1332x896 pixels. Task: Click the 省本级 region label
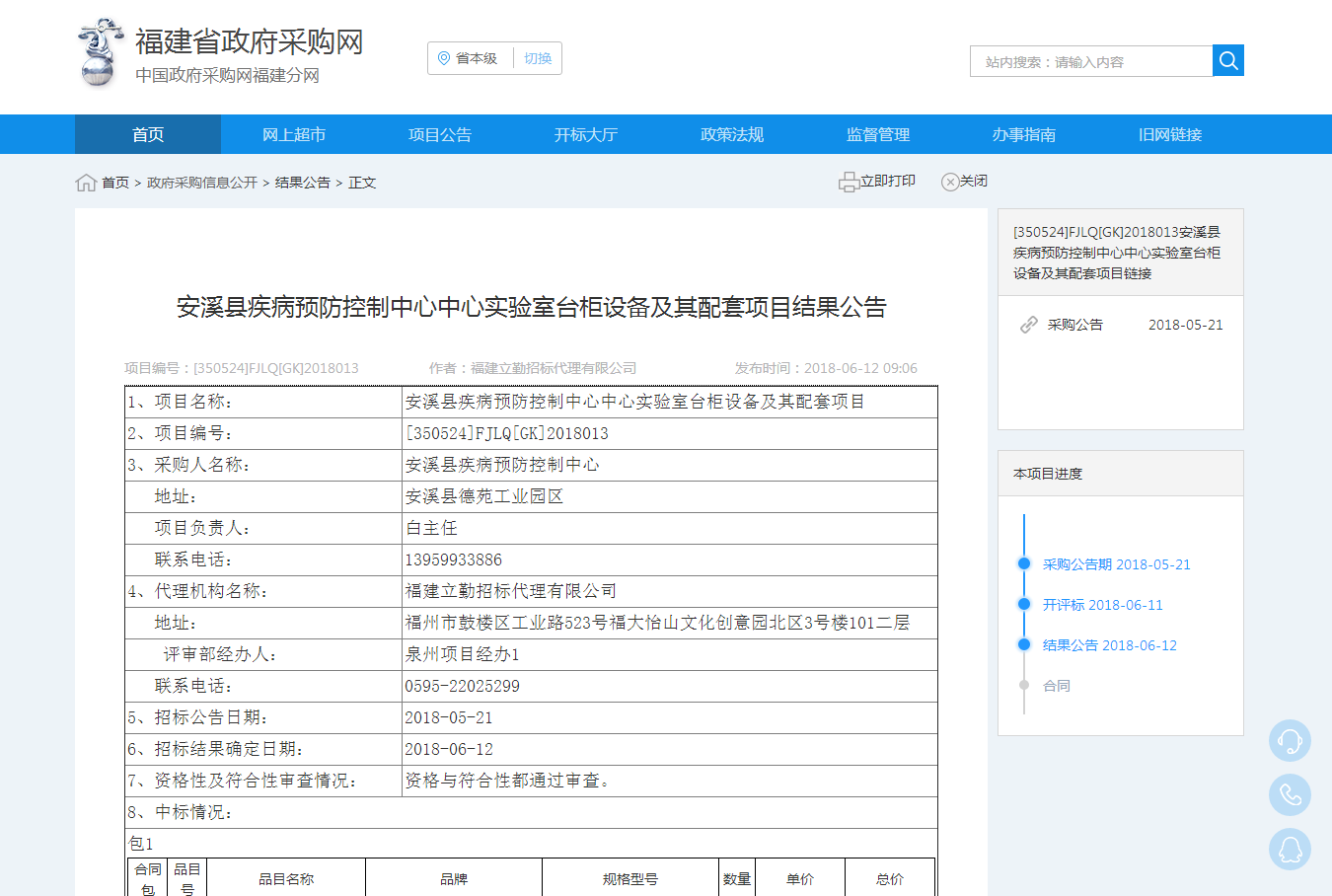[x=477, y=58]
